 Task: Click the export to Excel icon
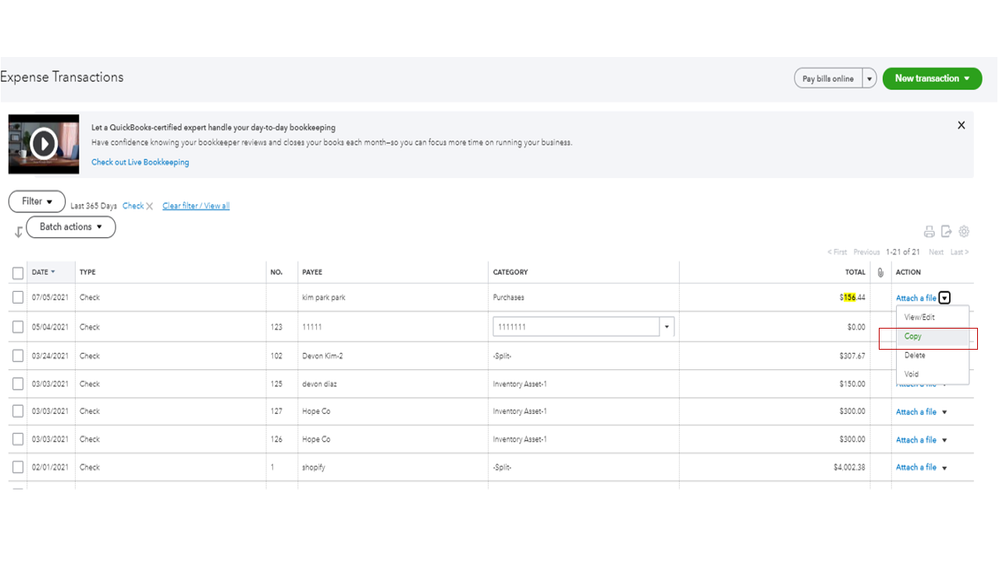946,231
